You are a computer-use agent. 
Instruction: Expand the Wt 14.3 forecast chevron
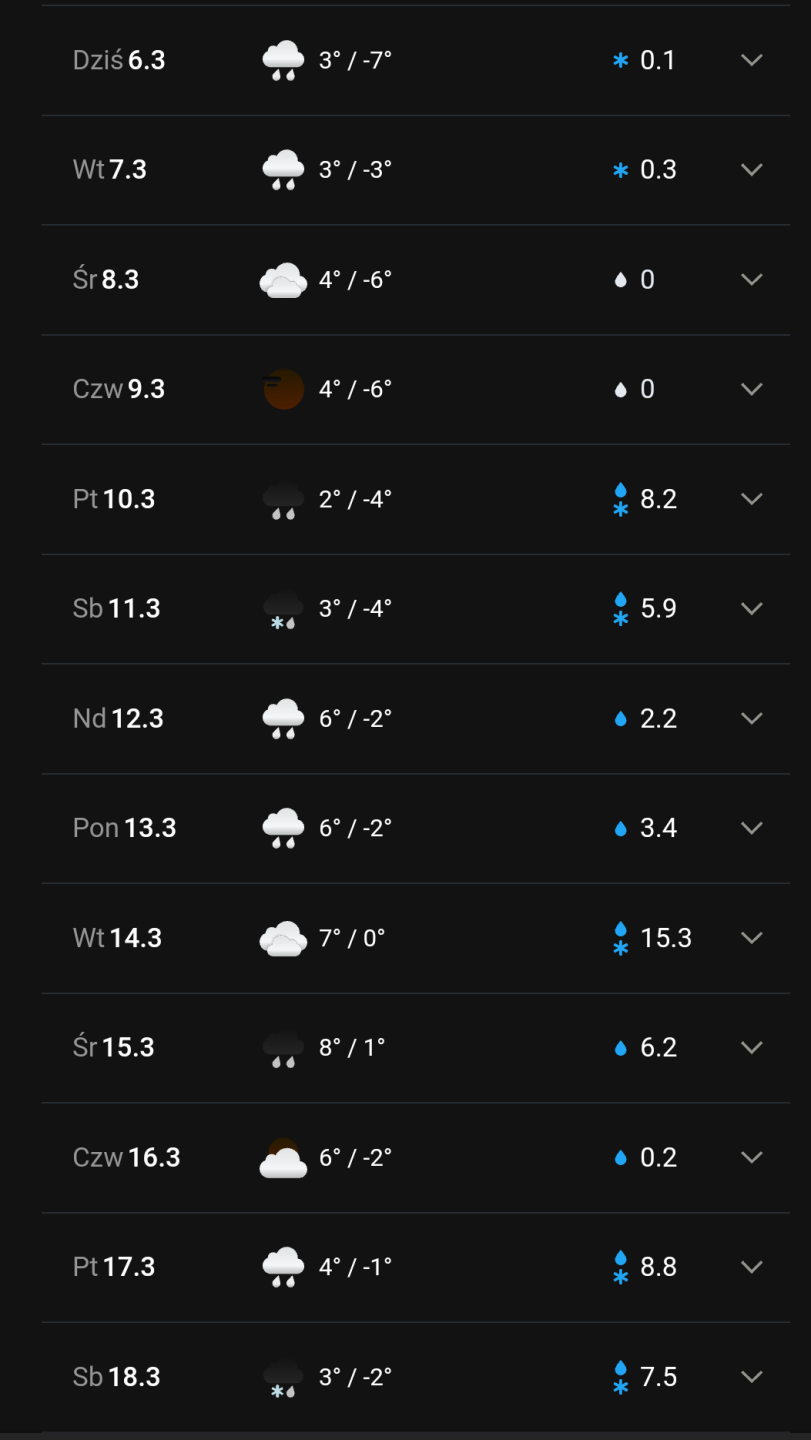tap(752, 938)
